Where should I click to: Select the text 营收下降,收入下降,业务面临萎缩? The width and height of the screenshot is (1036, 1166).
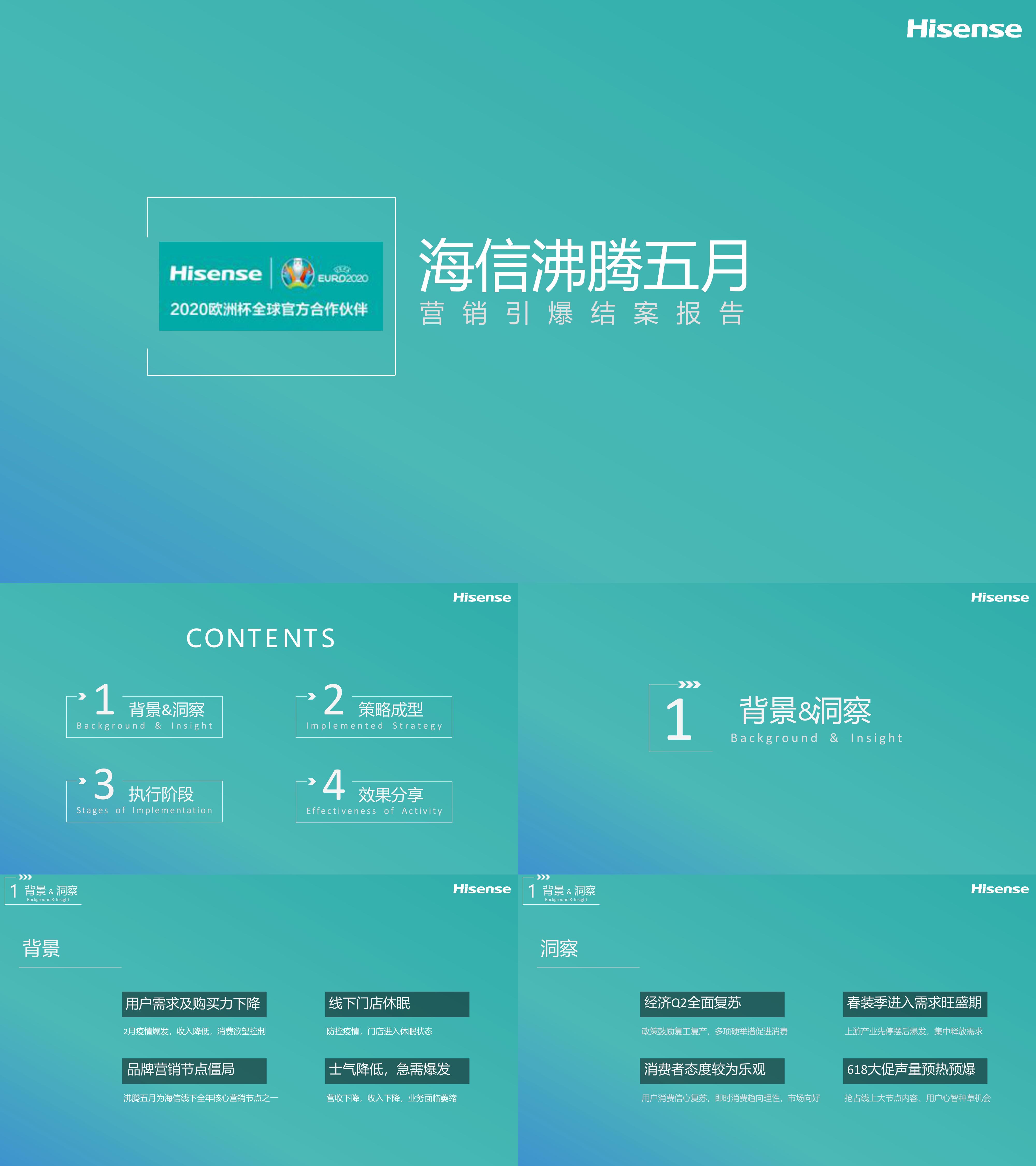pos(391,1098)
